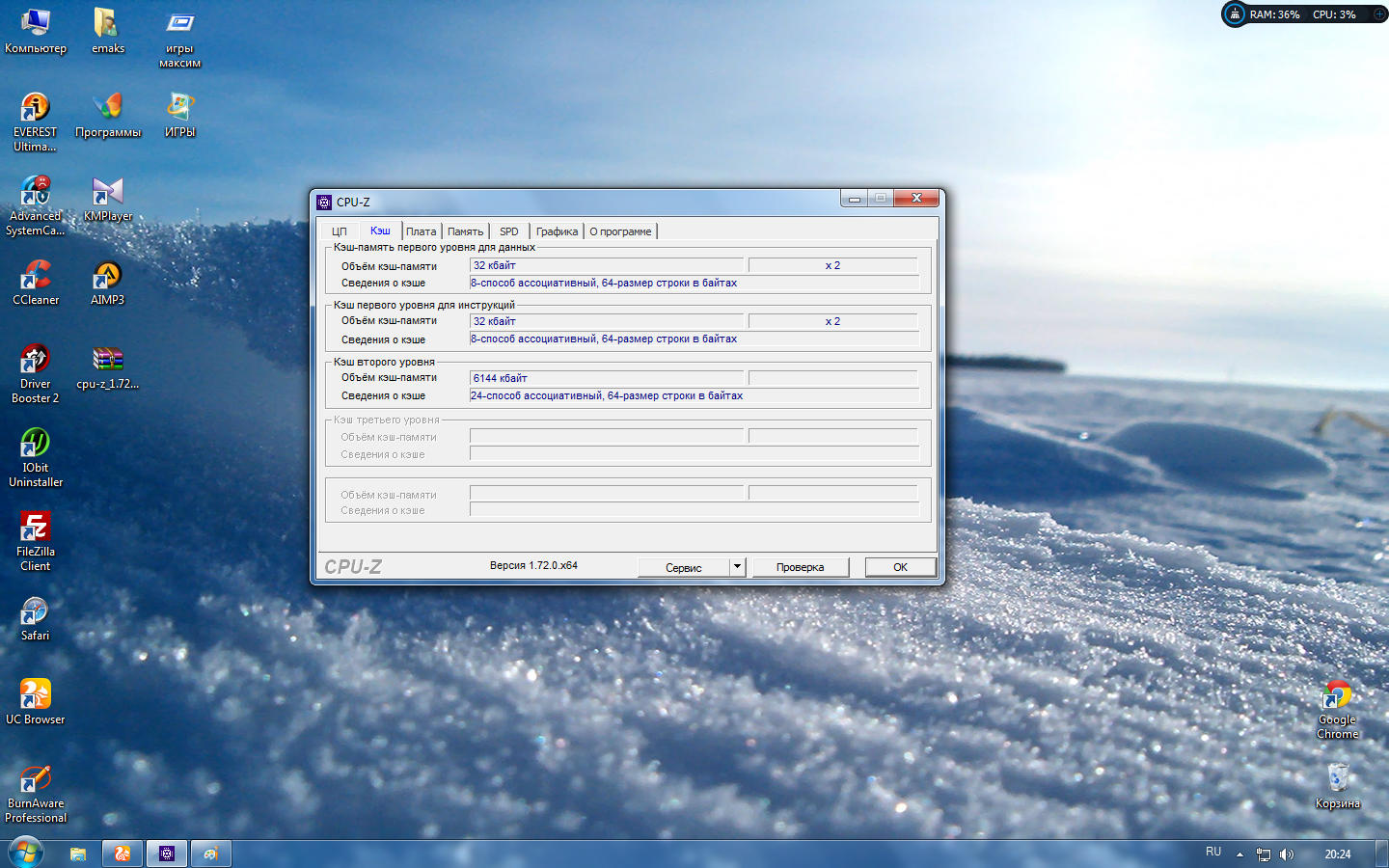Select the Driver Booster 2 icon
Viewport: 1389px width, 868px height.
click(x=36, y=360)
